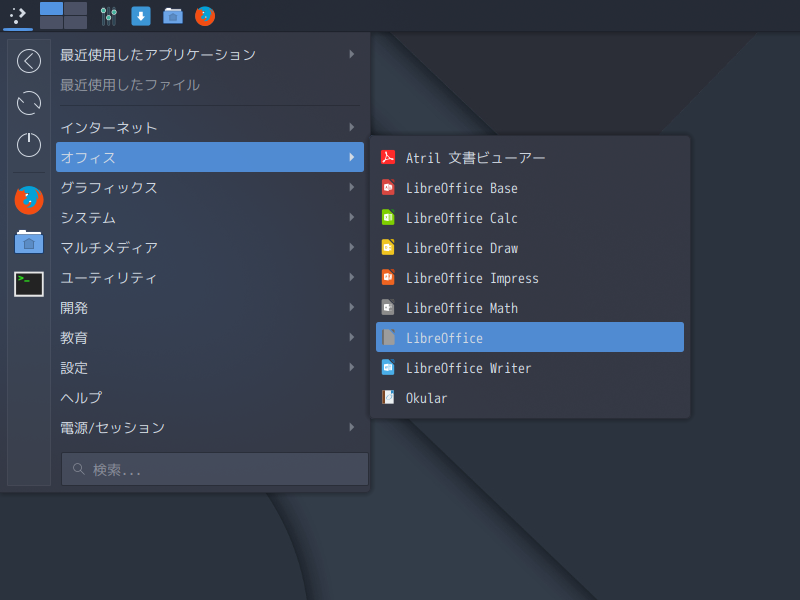Open the オフィス category
This screenshot has height=600, width=800.
[x=210, y=157]
